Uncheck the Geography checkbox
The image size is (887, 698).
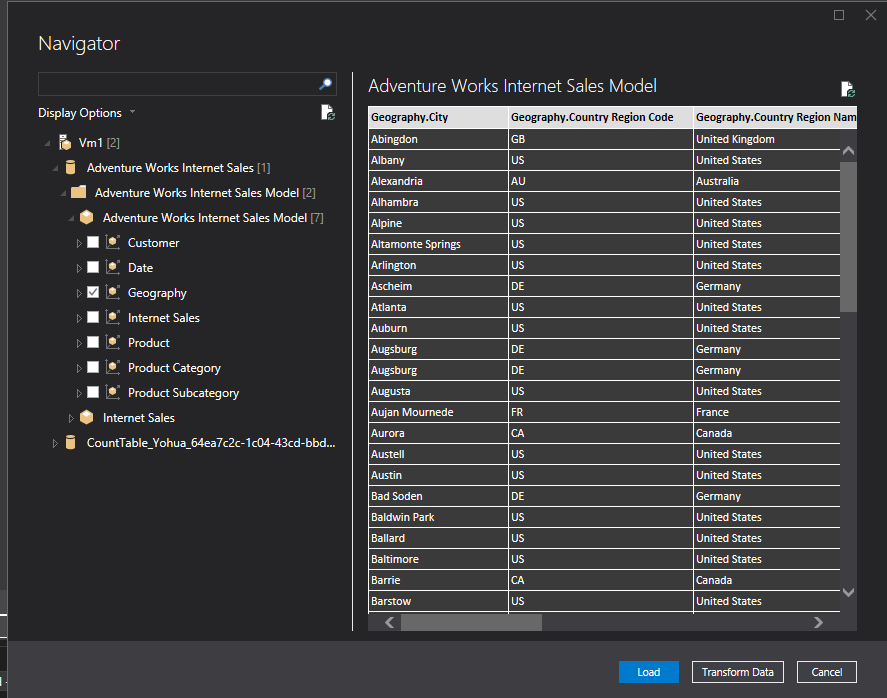coord(93,292)
